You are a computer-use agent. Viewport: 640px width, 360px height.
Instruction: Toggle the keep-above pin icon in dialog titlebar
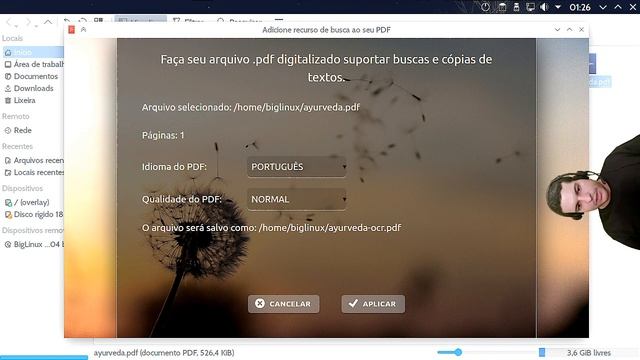pos(84,29)
